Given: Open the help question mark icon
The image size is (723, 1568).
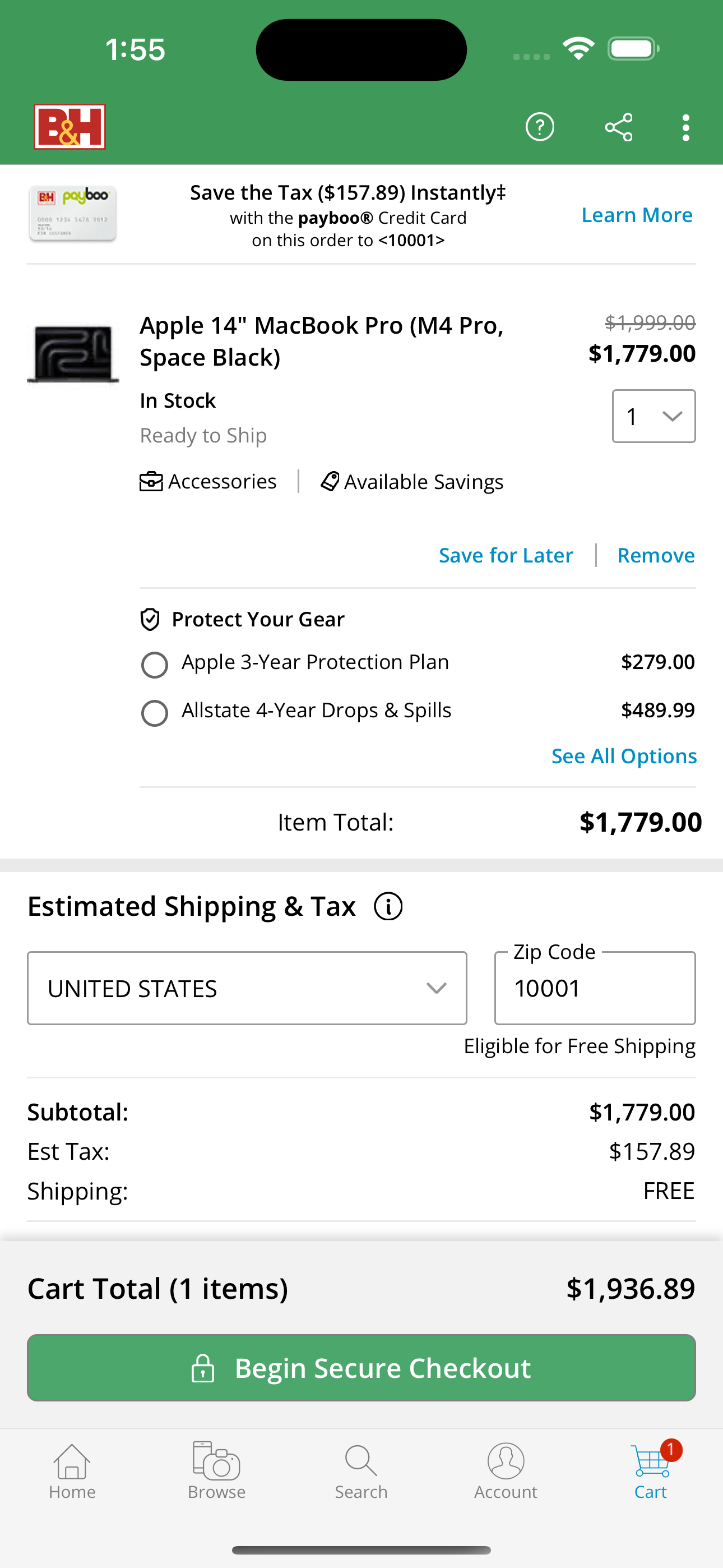Looking at the screenshot, I should click(539, 127).
